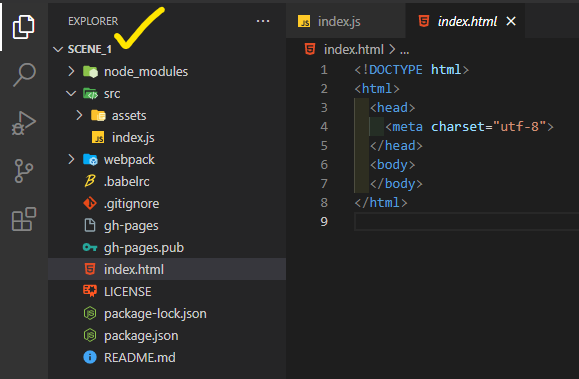Viewport: 579px width, 379px height.
Task: Expand the node_modules folder
Action: [x=71, y=71]
